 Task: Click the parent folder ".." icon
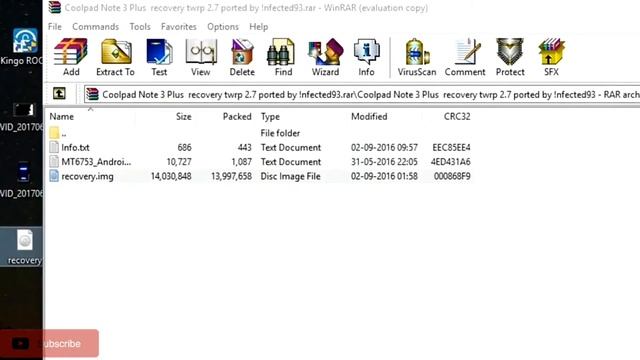coord(54,133)
